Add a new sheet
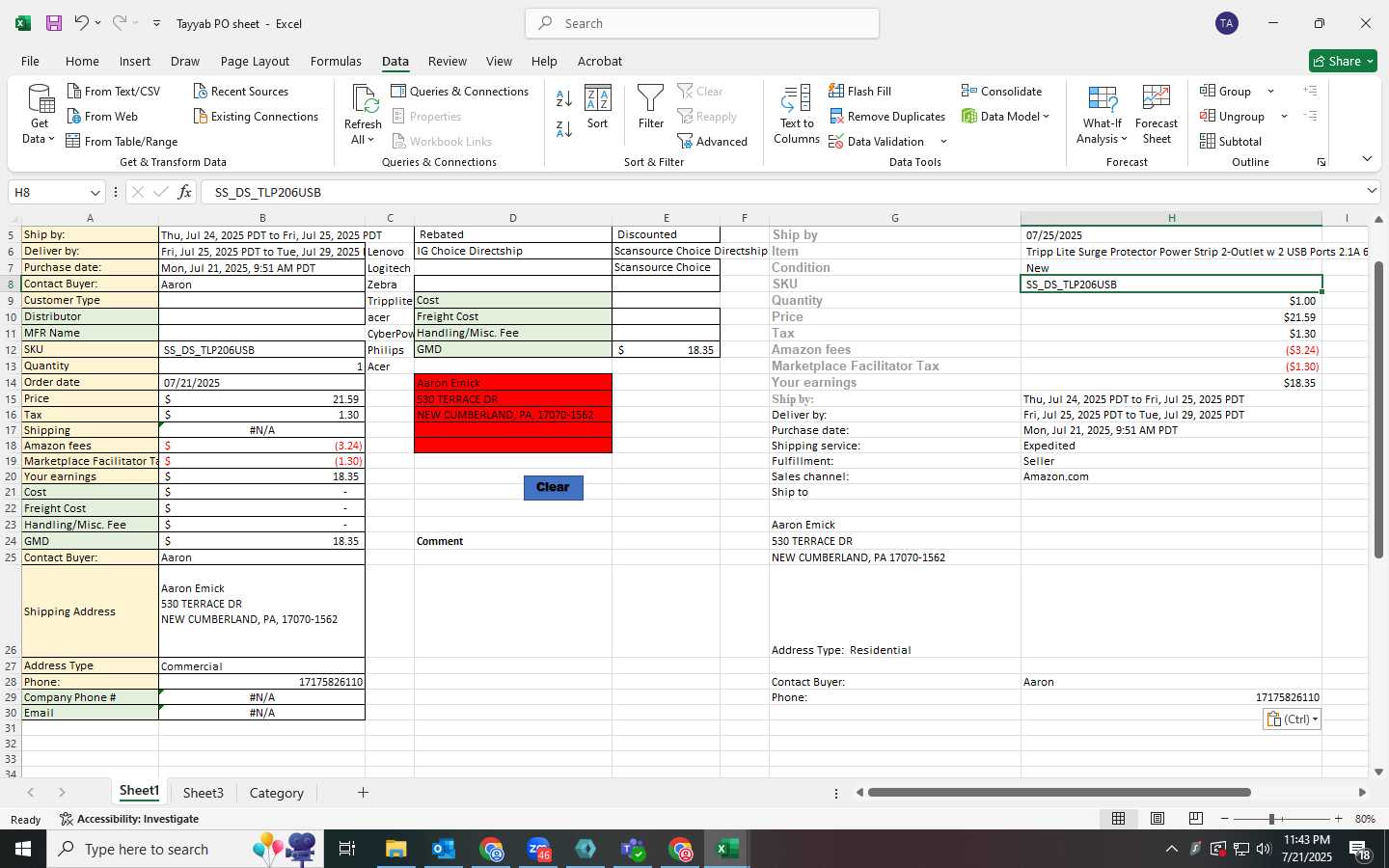 363,793
